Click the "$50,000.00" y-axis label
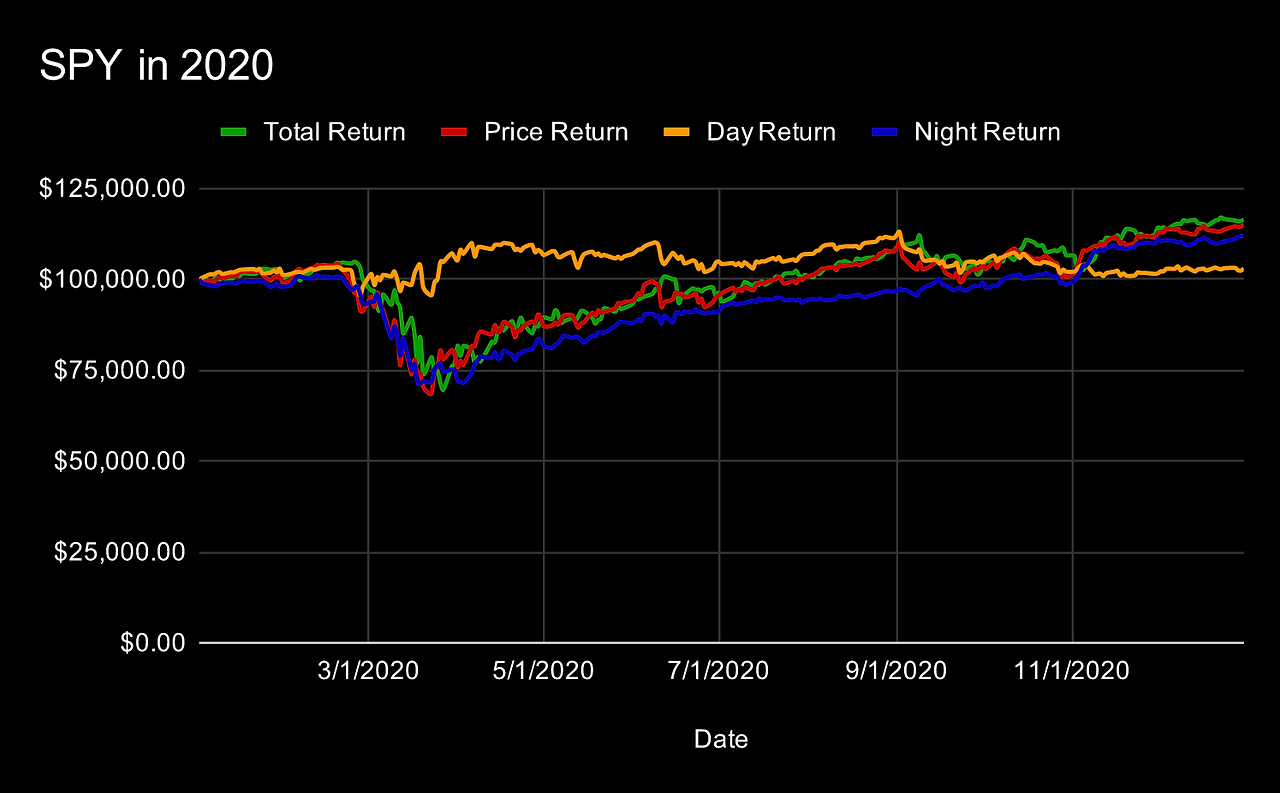 tap(118, 461)
